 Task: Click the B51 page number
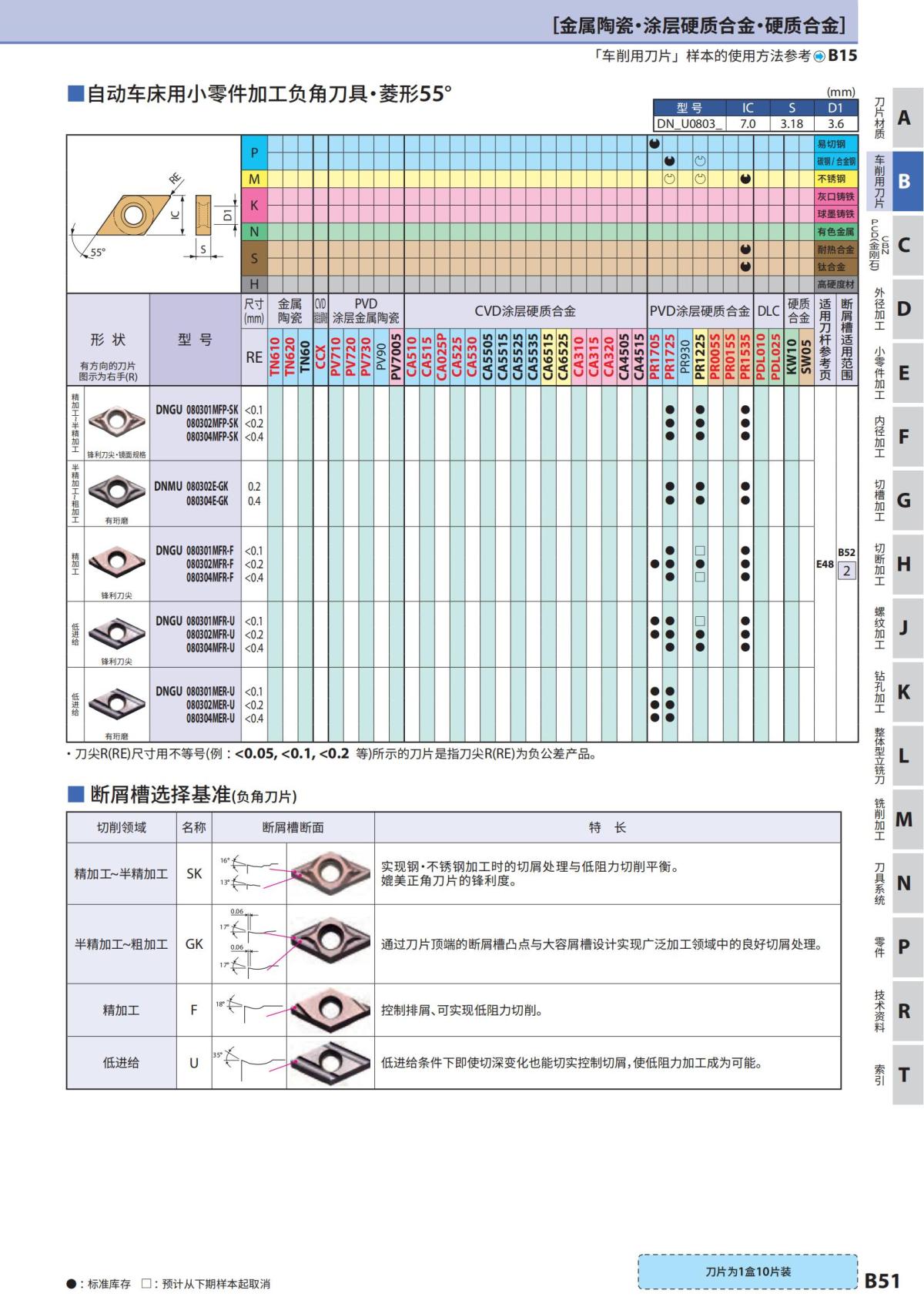(882, 1280)
